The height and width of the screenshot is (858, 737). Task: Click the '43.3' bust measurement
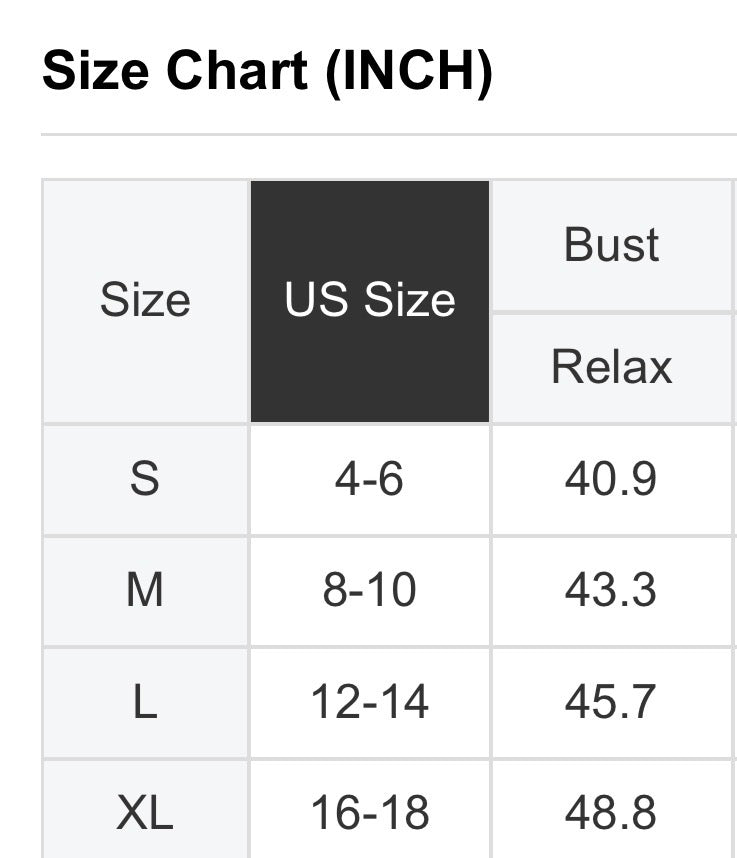click(611, 590)
